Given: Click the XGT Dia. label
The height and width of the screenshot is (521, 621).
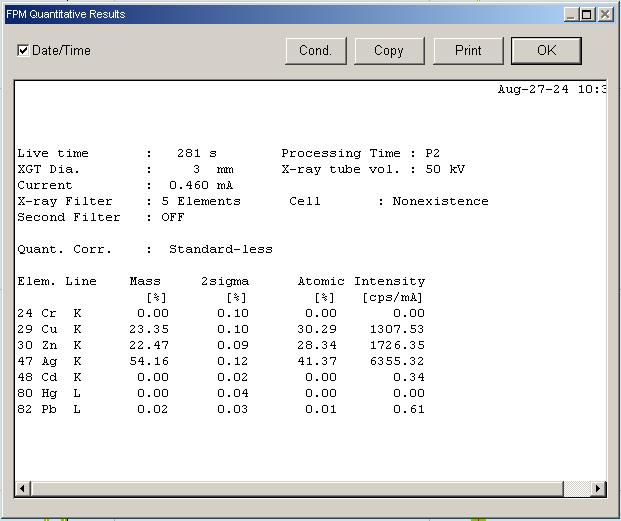Looking at the screenshot, I should coord(49,169).
